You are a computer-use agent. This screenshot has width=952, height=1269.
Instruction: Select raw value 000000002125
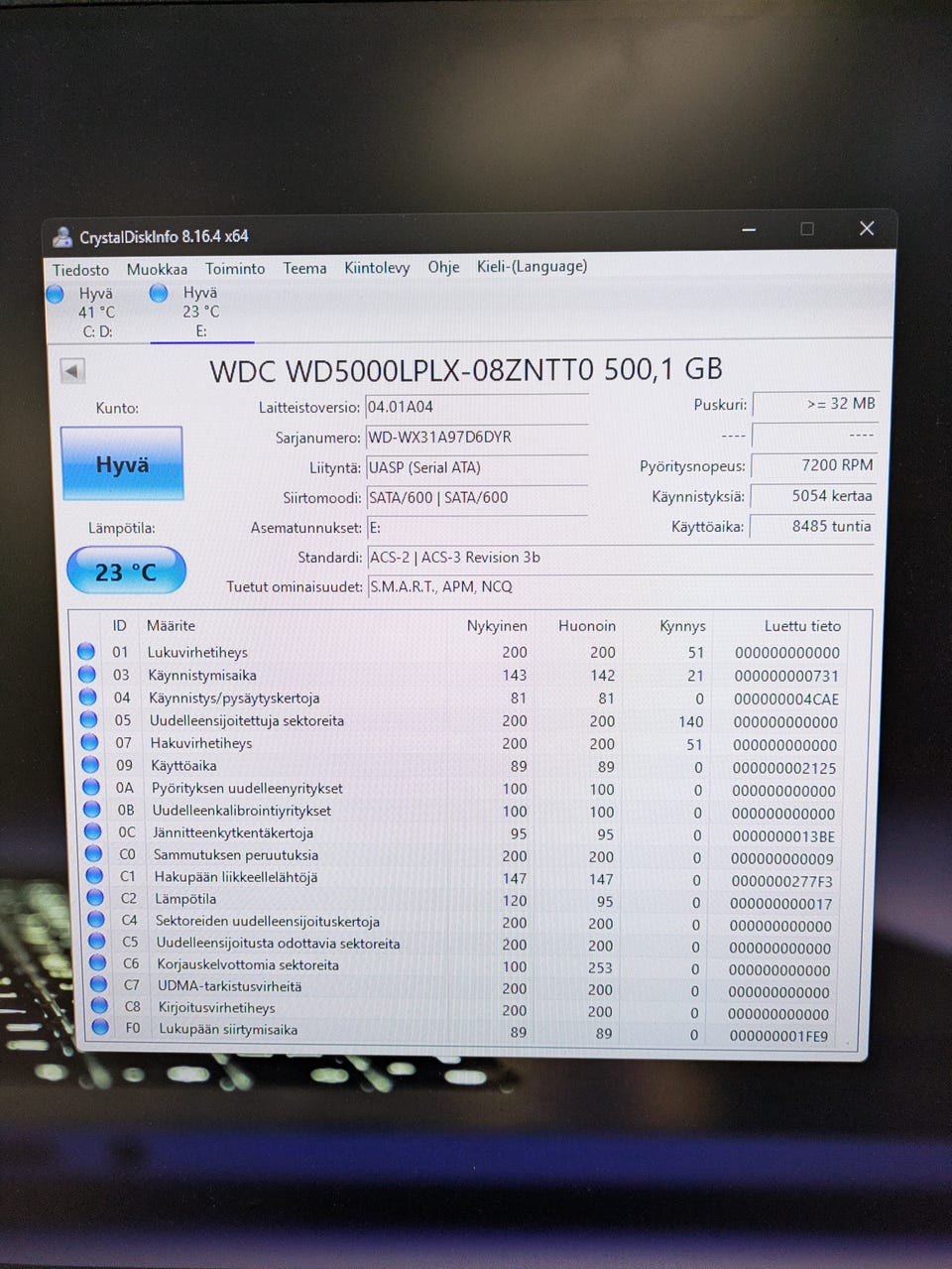784,768
